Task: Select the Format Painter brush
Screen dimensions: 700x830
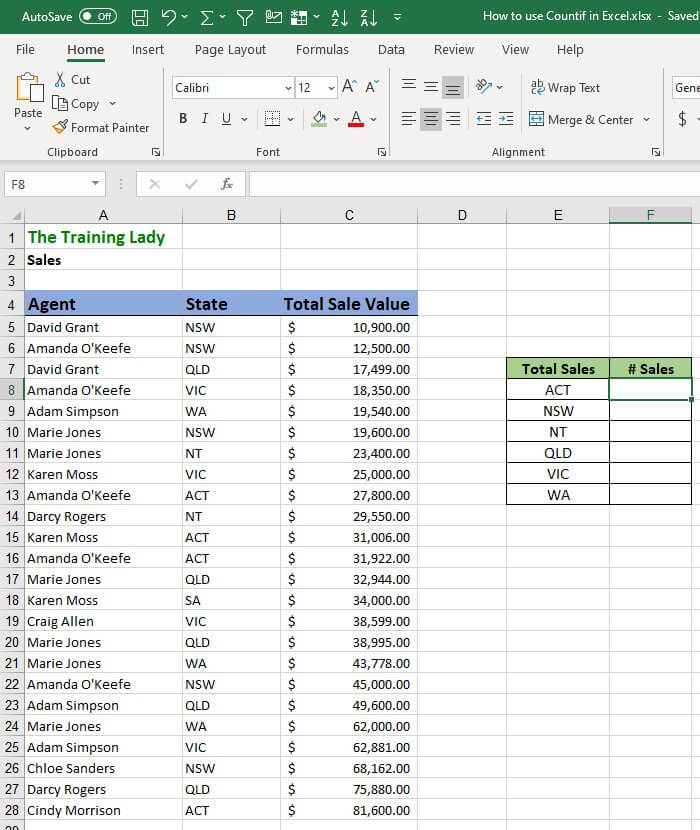Action: pos(60,127)
